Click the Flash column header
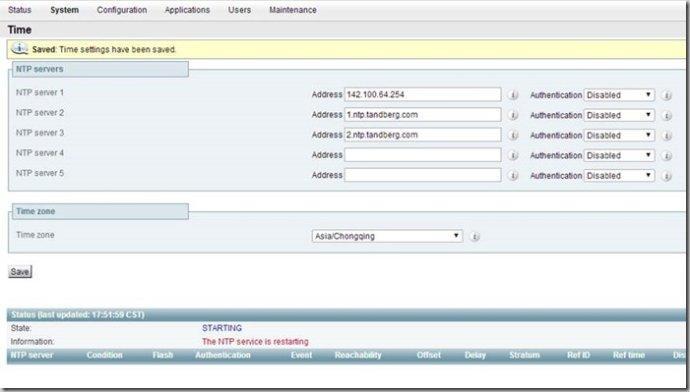The height and width of the screenshot is (392, 690). click(162, 355)
